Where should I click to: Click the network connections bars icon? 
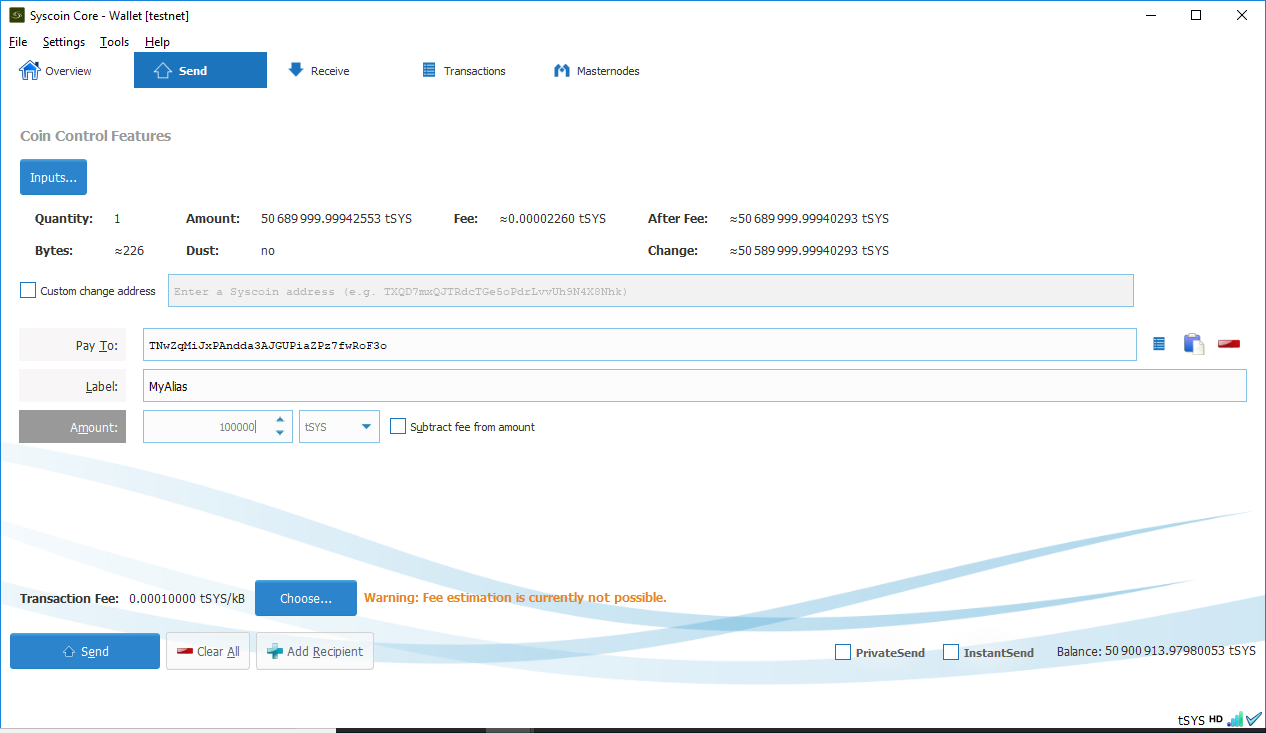coord(1235,719)
